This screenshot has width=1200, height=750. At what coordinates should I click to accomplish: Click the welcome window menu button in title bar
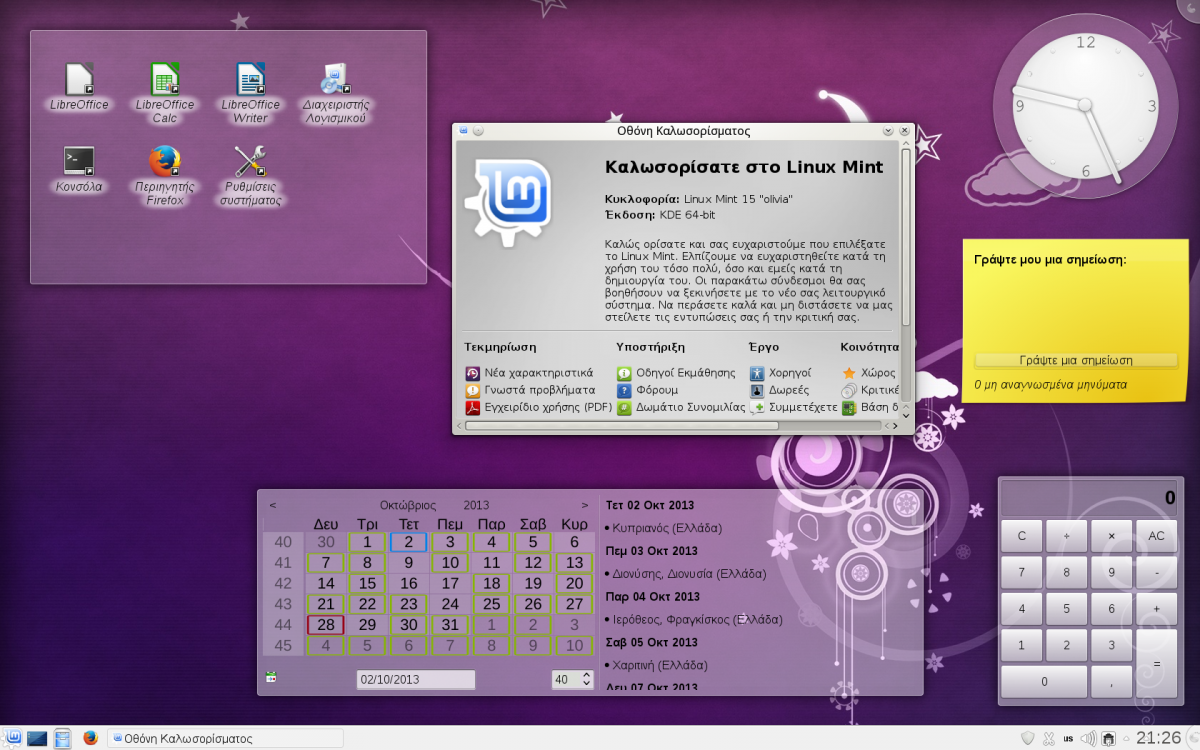463,130
